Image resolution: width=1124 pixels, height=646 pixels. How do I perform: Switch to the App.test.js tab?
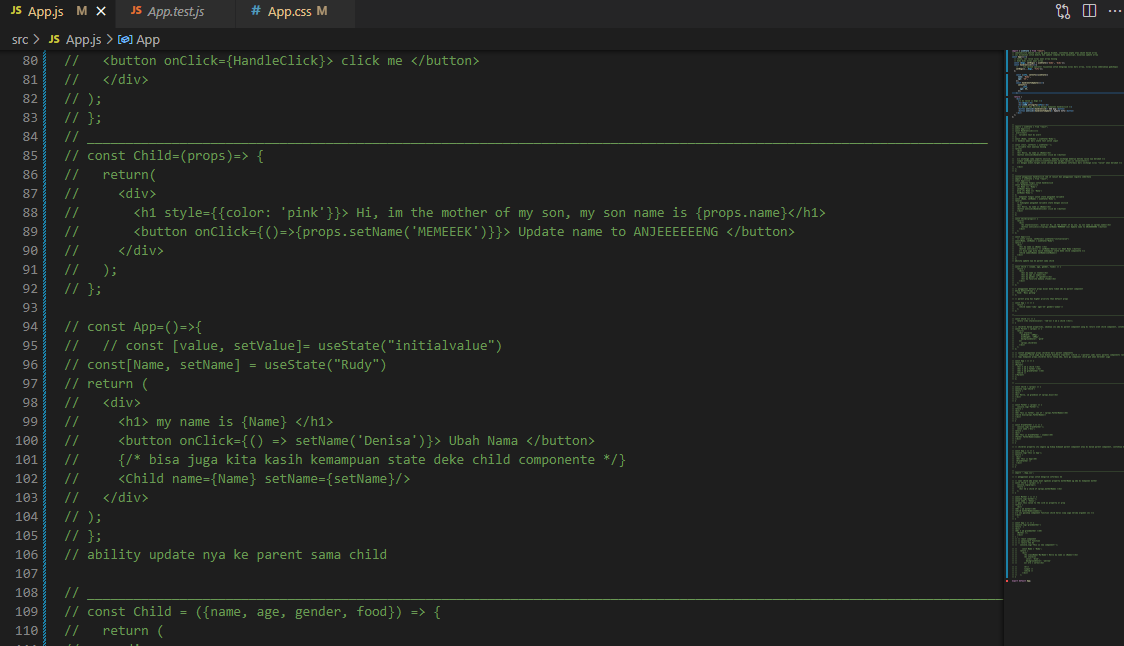(x=175, y=11)
